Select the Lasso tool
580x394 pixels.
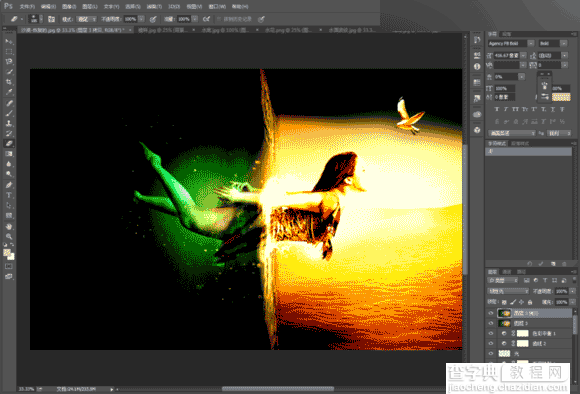(9, 61)
